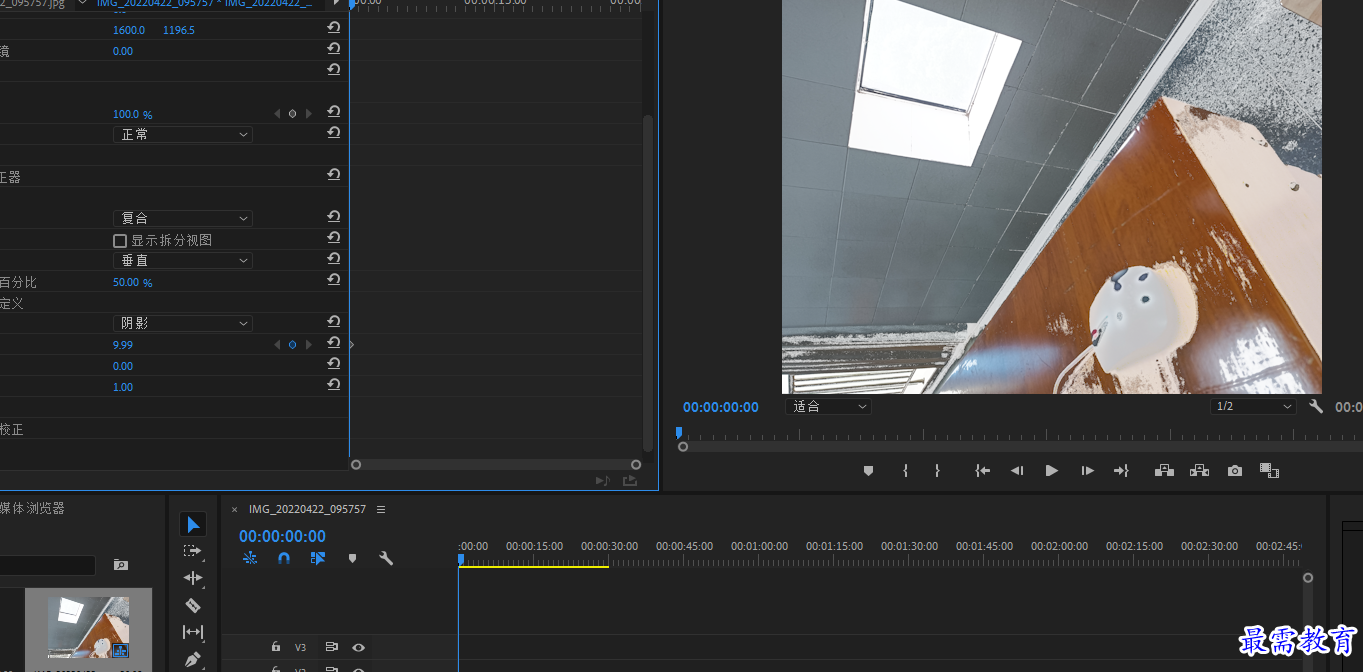This screenshot has width=1363, height=672.
Task: Open the IMG_20220422_095757 sequence panel menu
Action: pos(381,509)
